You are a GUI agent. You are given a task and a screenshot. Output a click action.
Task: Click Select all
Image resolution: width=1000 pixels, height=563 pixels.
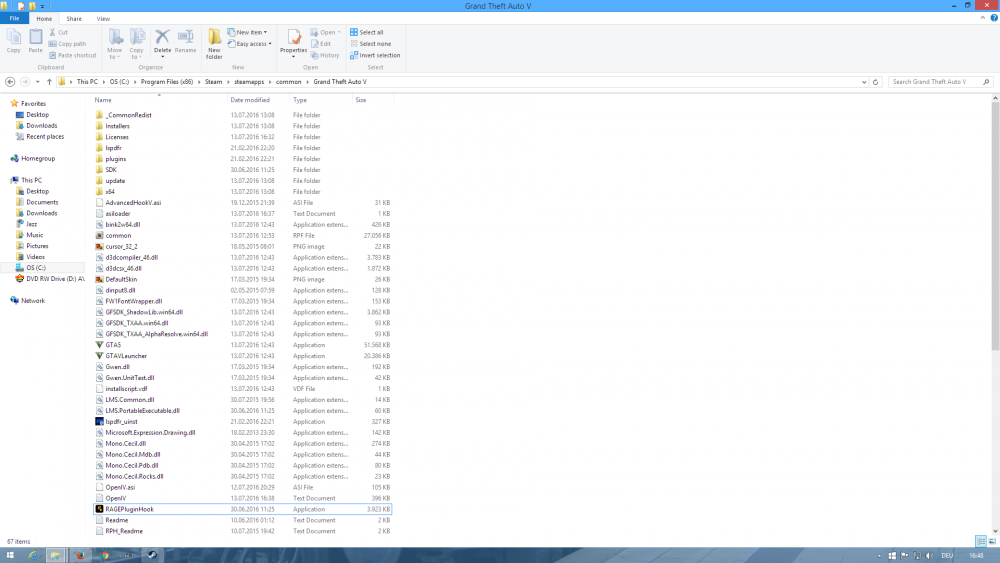[367, 33]
